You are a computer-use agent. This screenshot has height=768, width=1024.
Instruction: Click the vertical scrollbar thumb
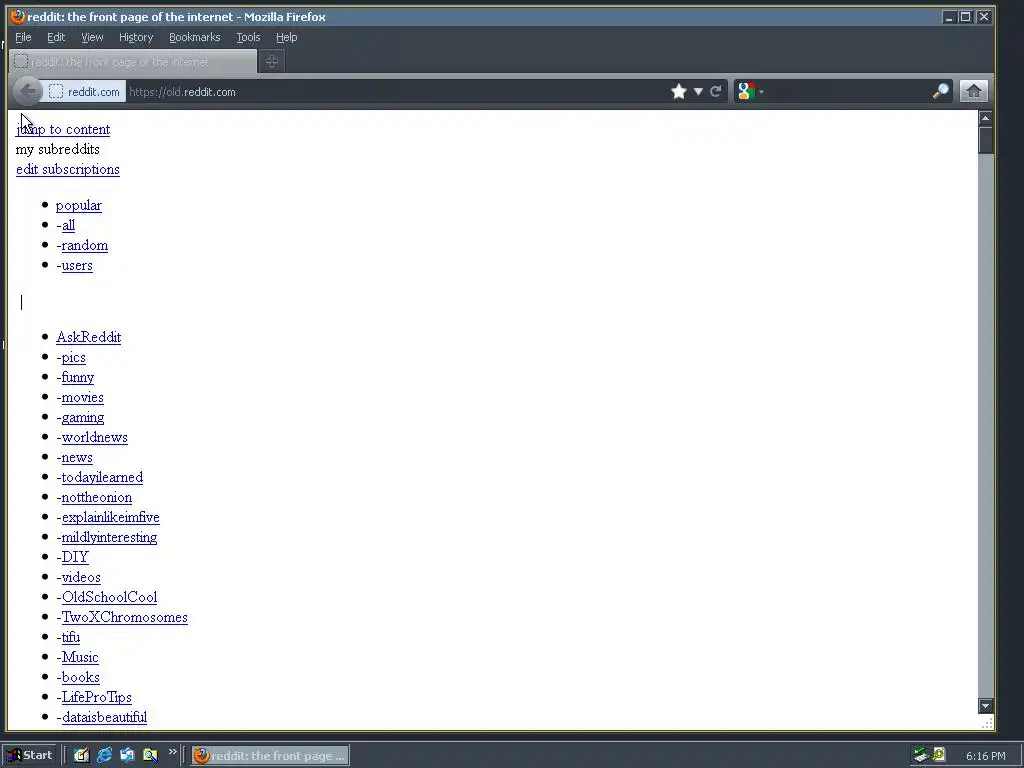985,140
